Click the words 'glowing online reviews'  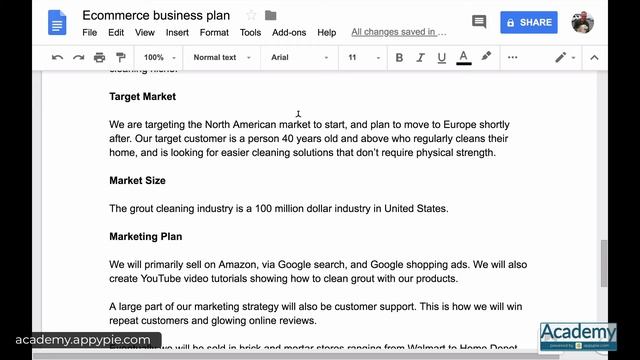(263, 321)
